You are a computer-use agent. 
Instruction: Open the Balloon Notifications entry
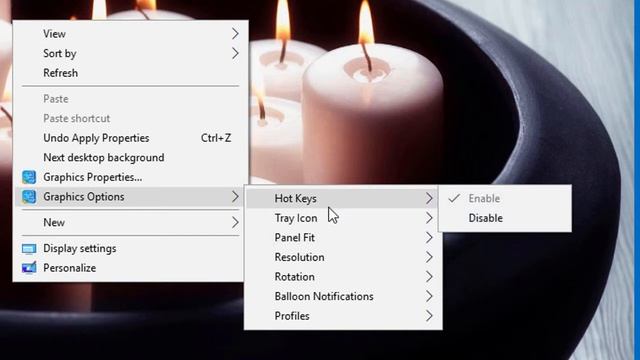click(343, 296)
